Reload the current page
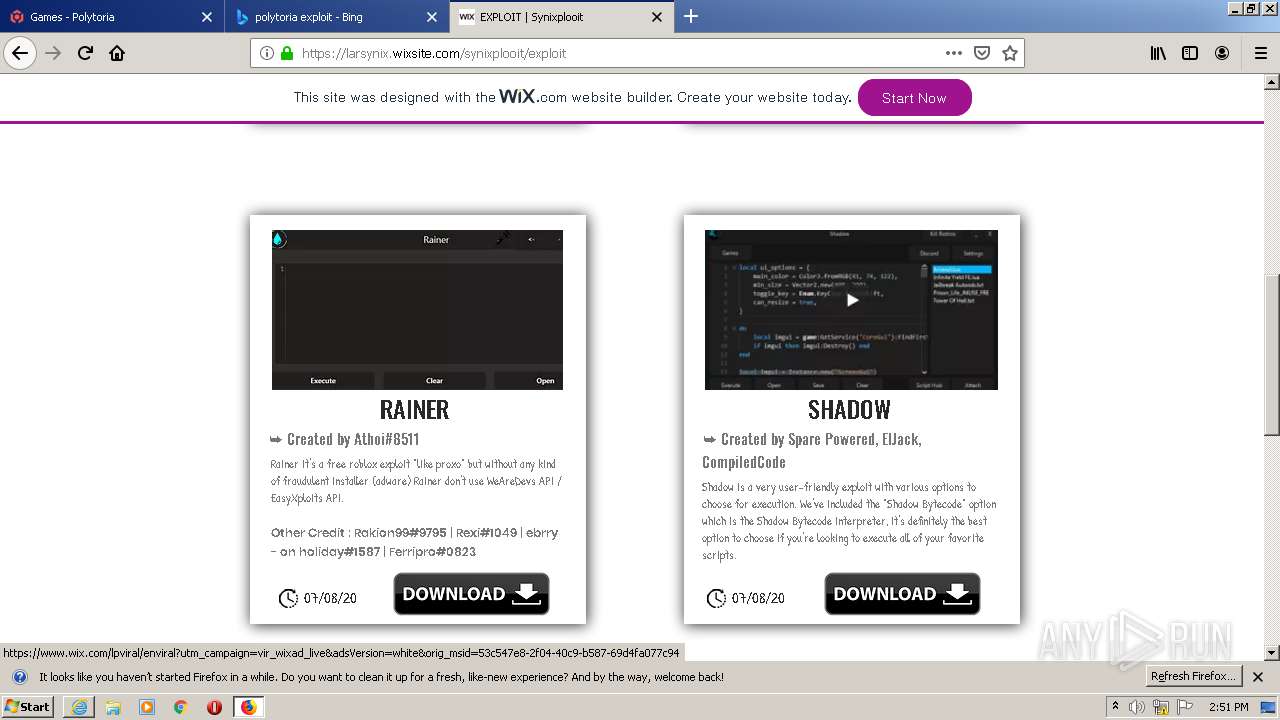The width and height of the screenshot is (1280, 720). pyautogui.click(x=86, y=53)
